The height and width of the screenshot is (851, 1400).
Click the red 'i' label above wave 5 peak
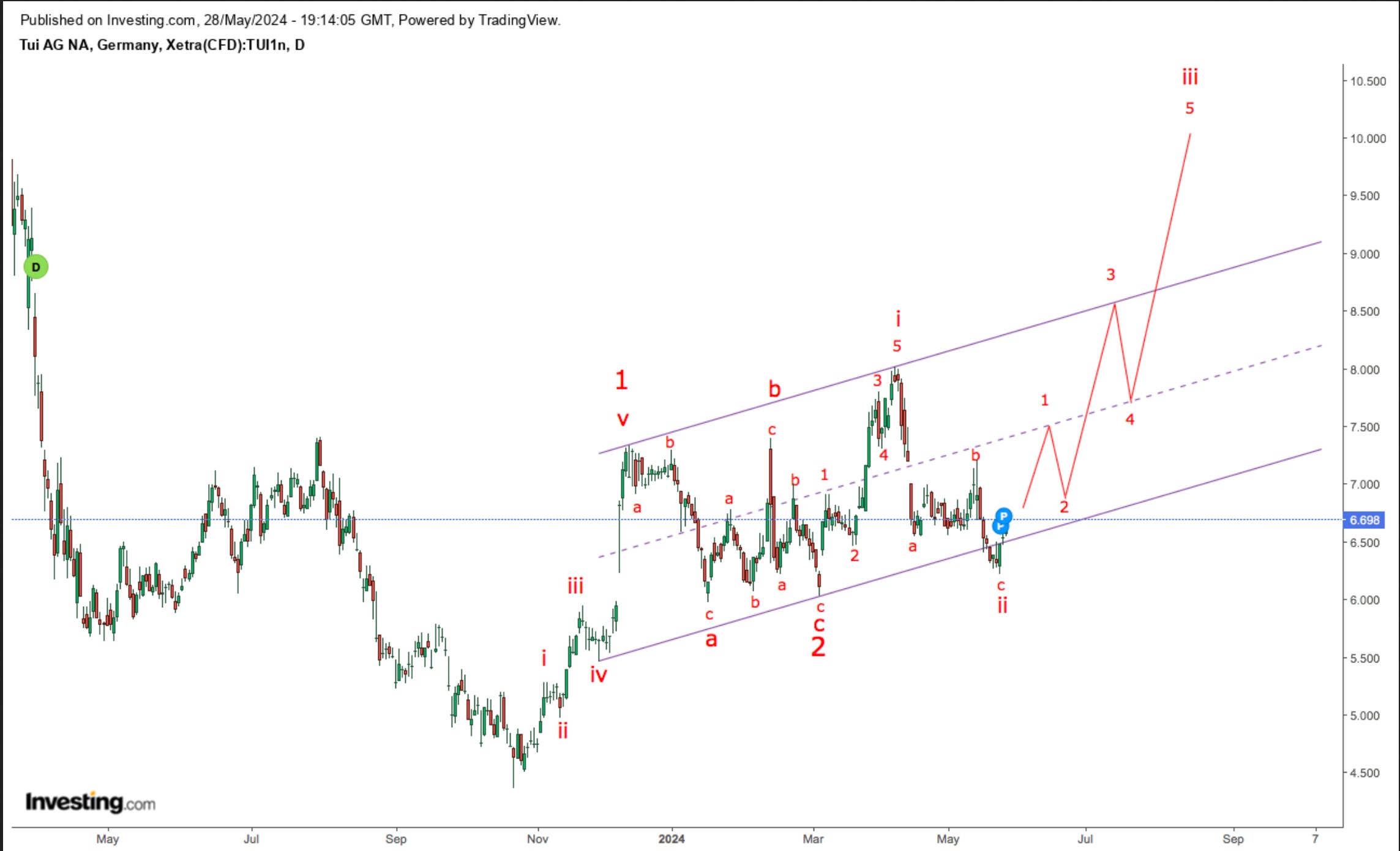[898, 318]
